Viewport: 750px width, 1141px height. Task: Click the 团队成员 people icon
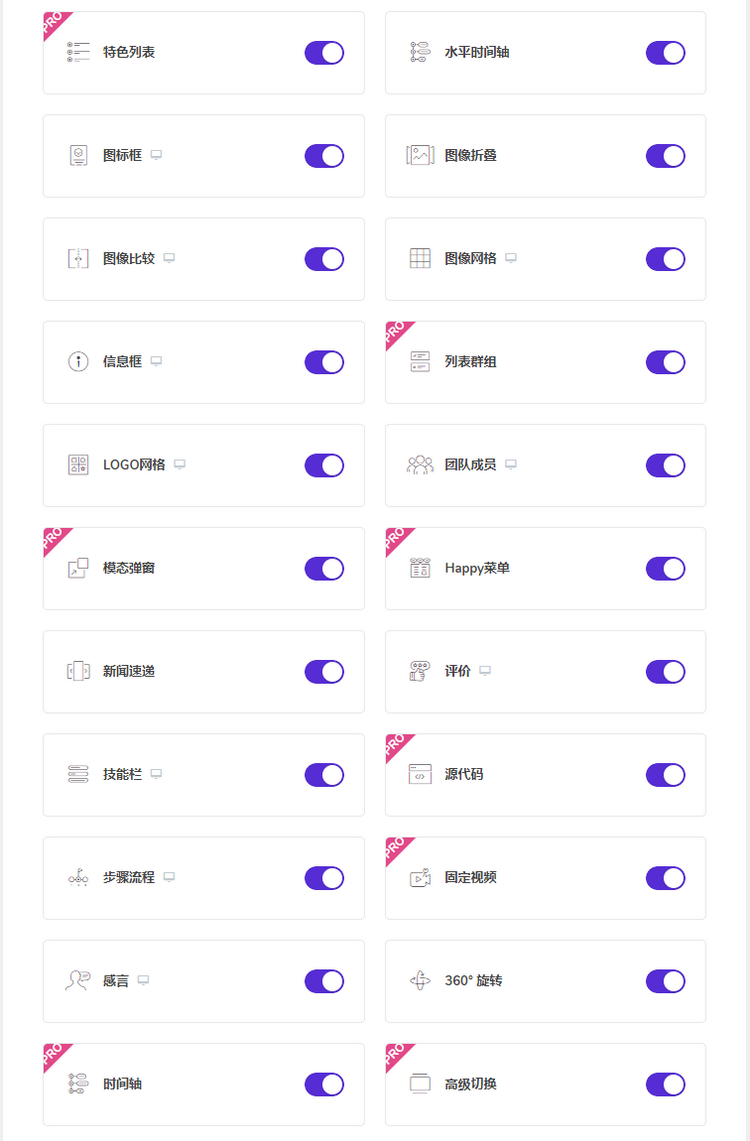[420, 465]
